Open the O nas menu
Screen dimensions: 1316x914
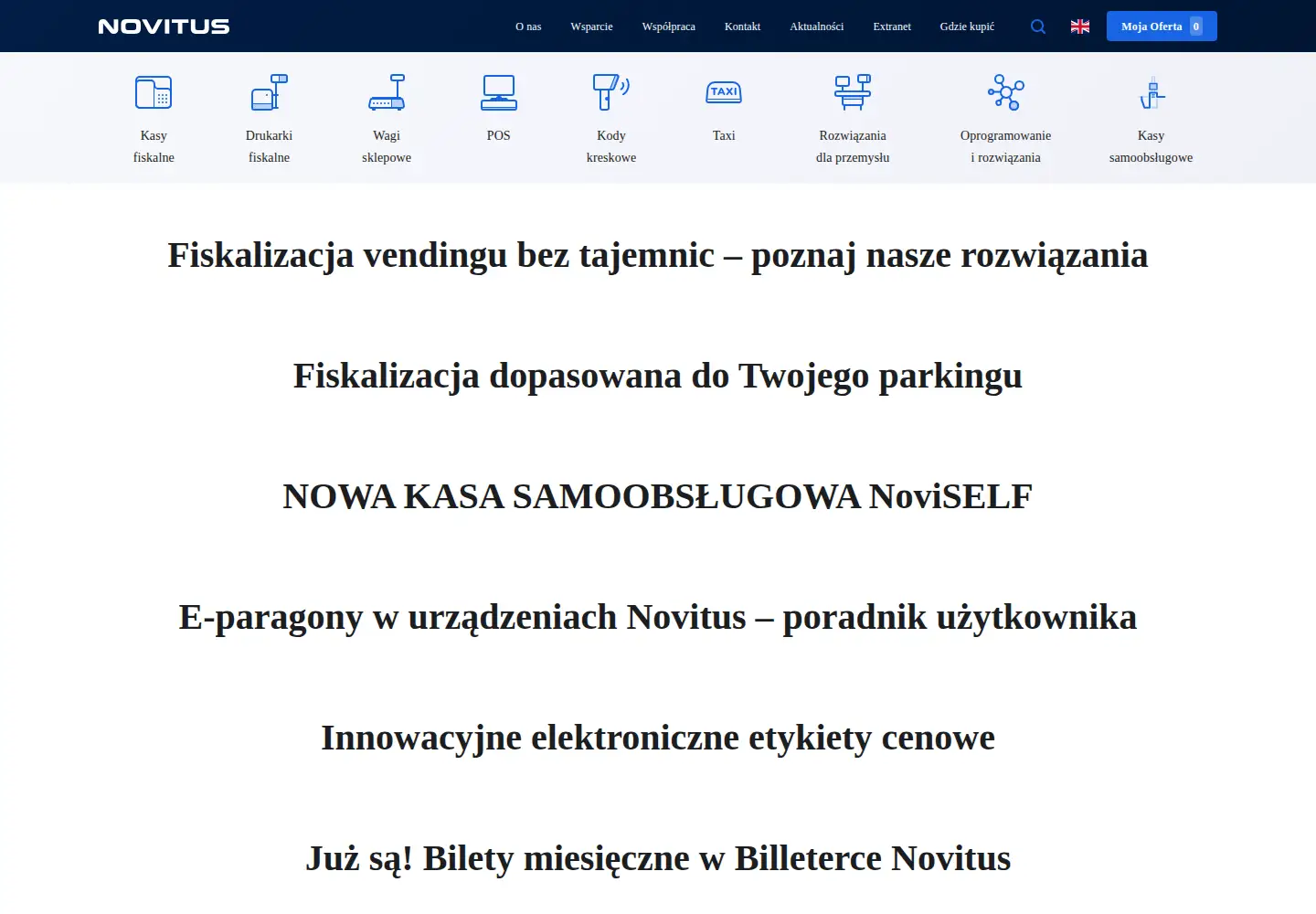point(528,27)
